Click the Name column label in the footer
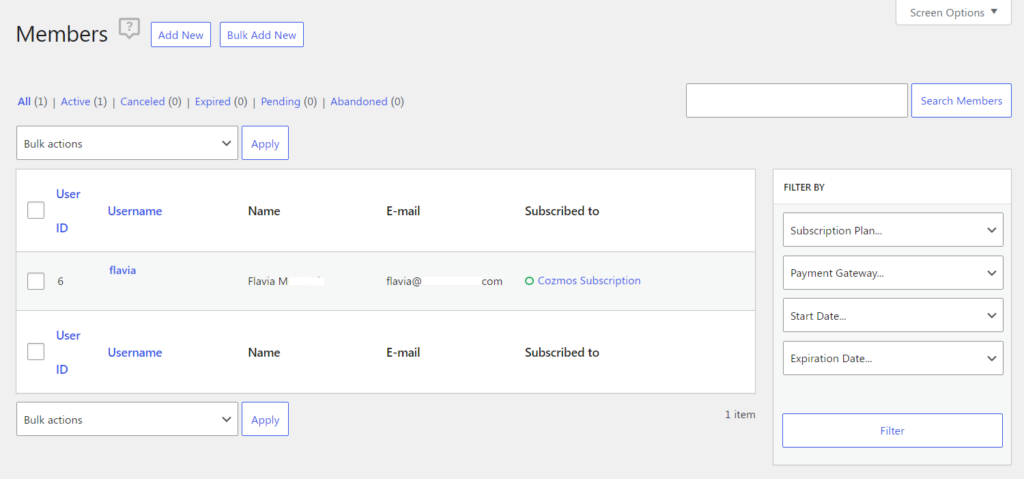The image size is (1024, 479). (x=264, y=352)
